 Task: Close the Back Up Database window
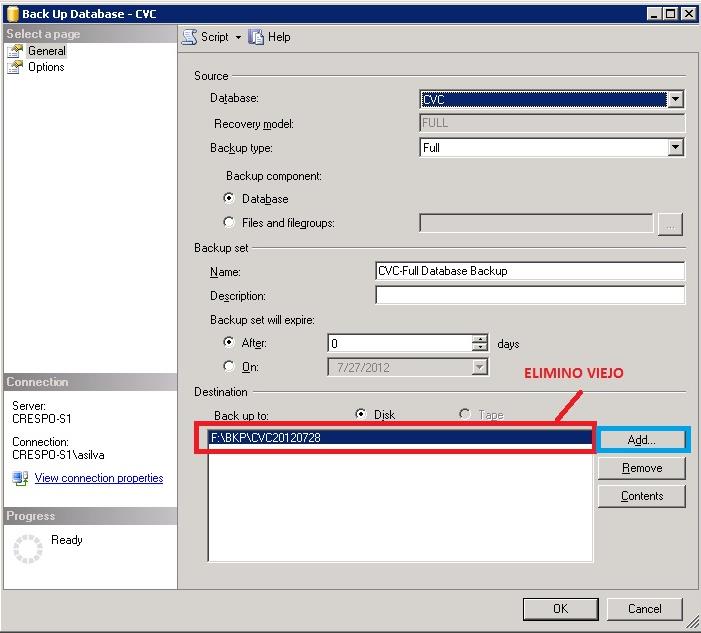click(688, 14)
